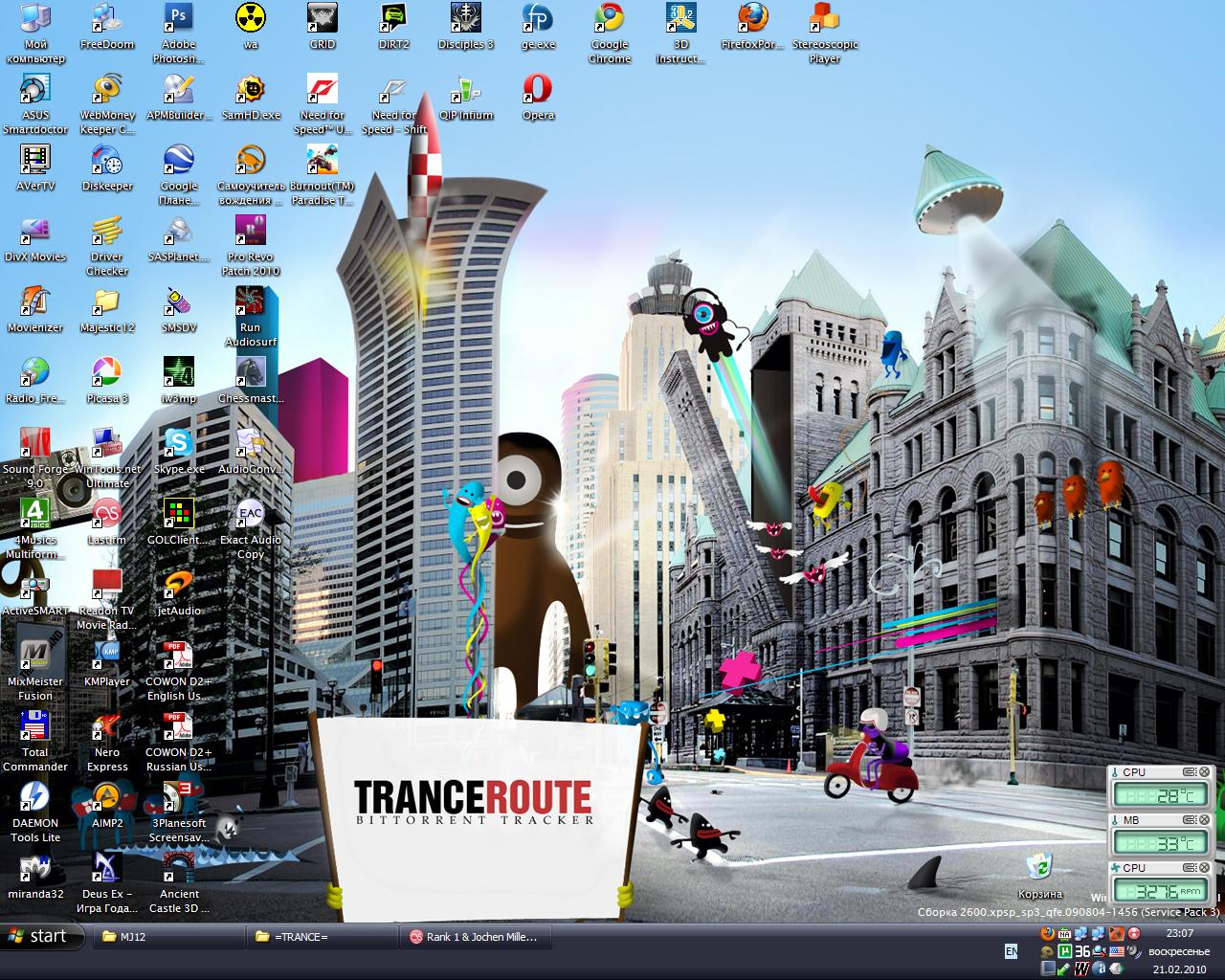Viewport: 1225px width, 980px height.
Task: Open the Самоучитель вождения shortcut
Action: pos(251,175)
